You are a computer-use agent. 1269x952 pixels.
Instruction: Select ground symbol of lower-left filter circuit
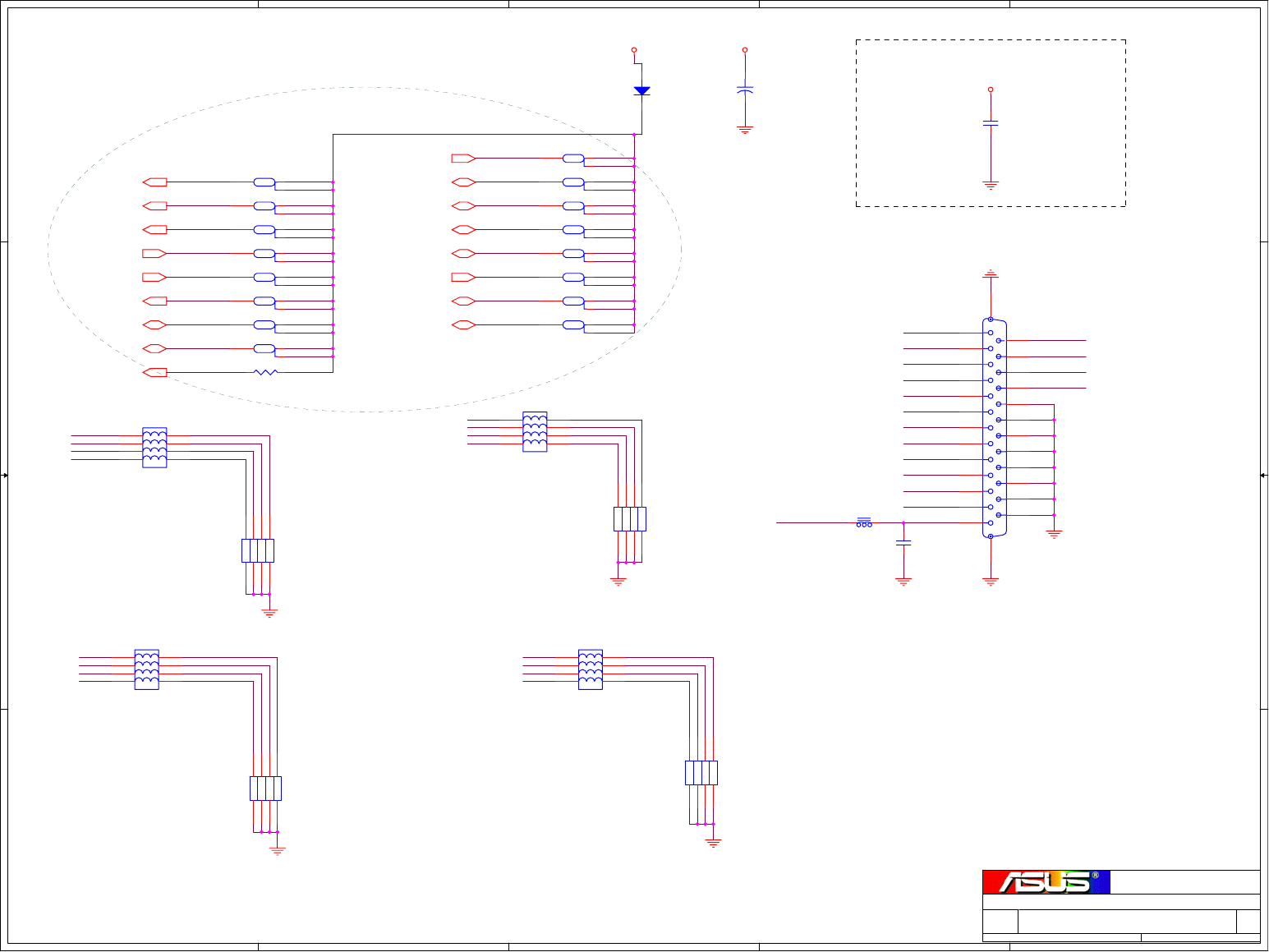pyautogui.click(x=277, y=851)
